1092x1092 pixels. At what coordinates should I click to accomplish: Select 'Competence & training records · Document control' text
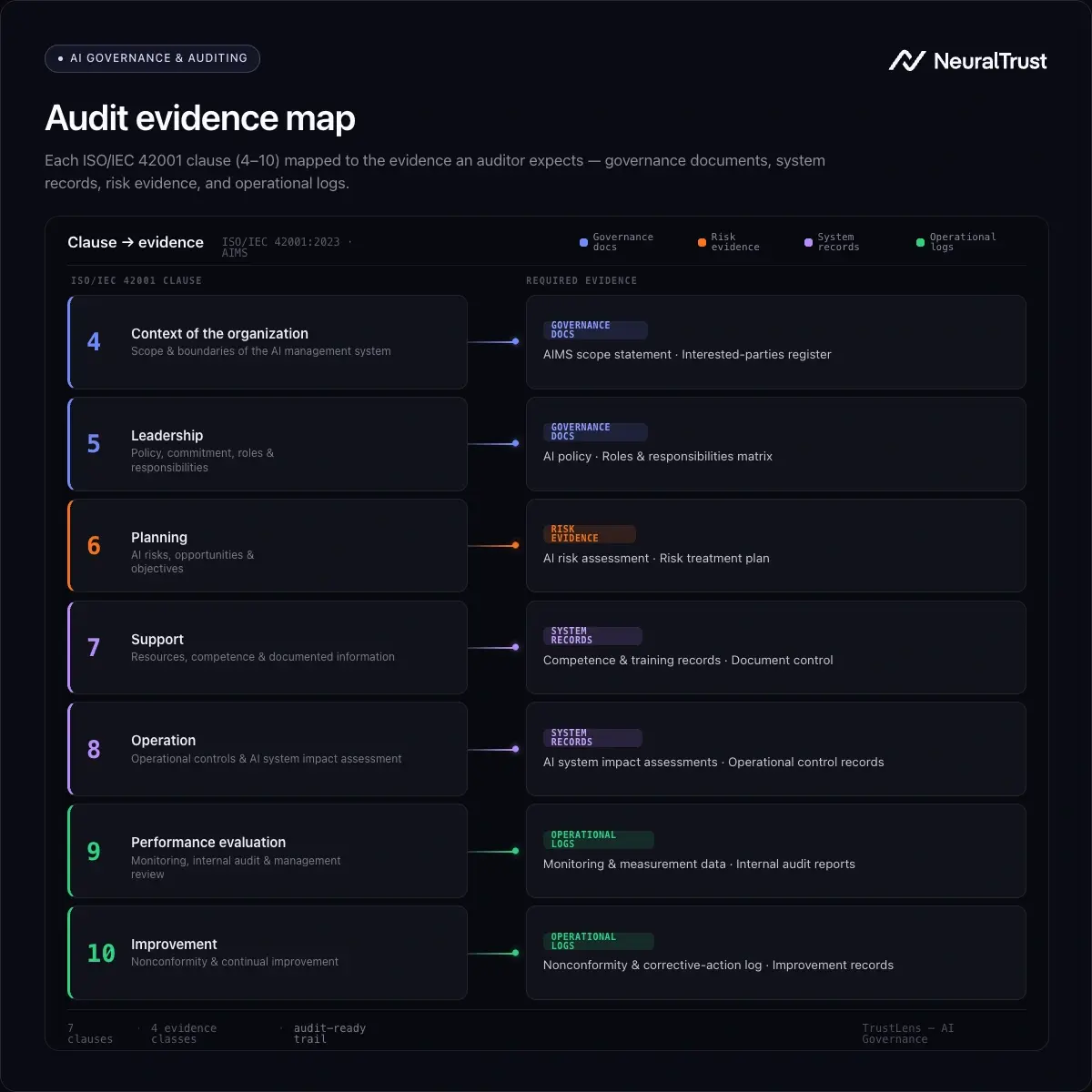pos(688,661)
